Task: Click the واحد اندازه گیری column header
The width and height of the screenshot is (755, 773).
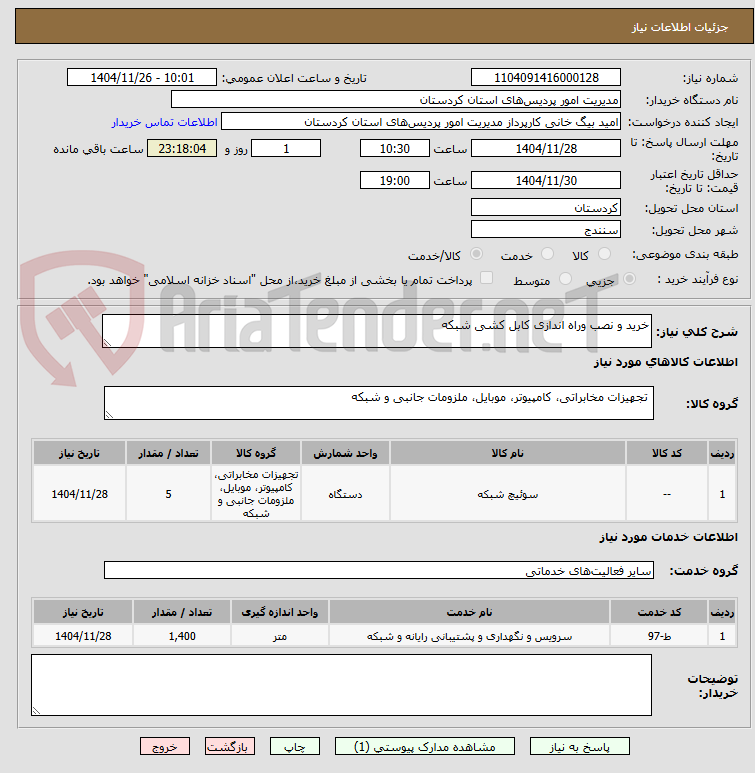Action: (x=280, y=612)
